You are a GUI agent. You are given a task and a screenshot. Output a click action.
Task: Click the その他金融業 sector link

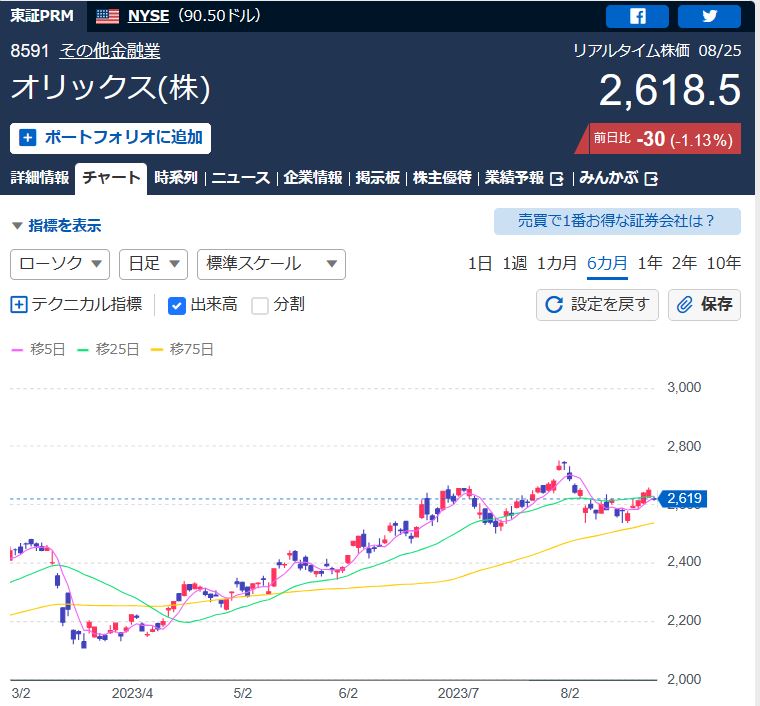[110, 51]
